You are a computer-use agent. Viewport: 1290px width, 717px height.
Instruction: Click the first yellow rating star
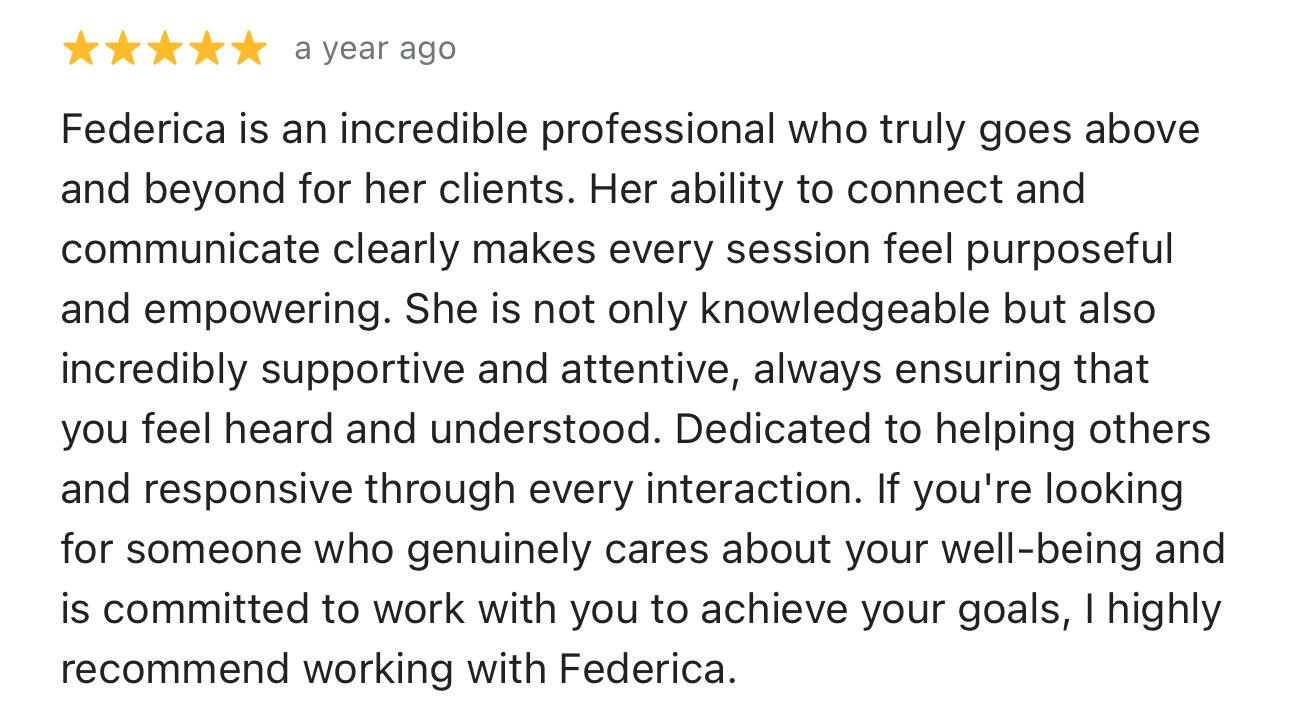click(x=80, y=49)
